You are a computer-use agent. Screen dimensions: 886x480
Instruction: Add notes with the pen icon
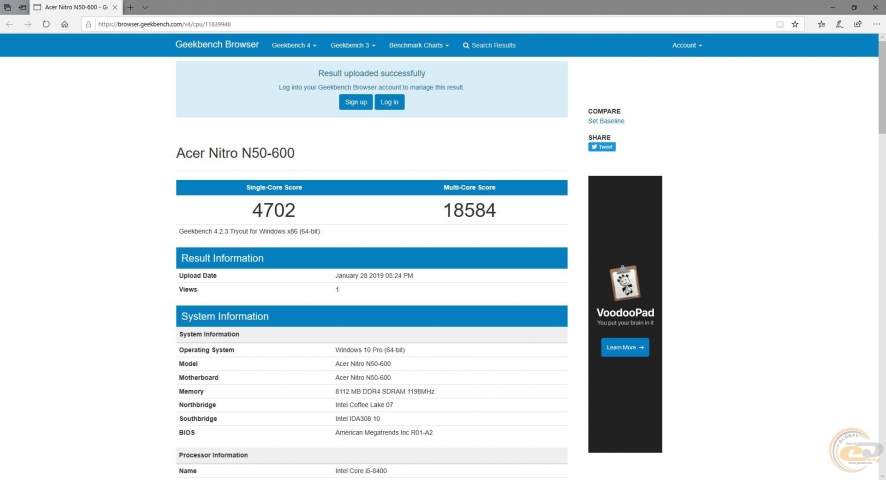click(x=840, y=24)
